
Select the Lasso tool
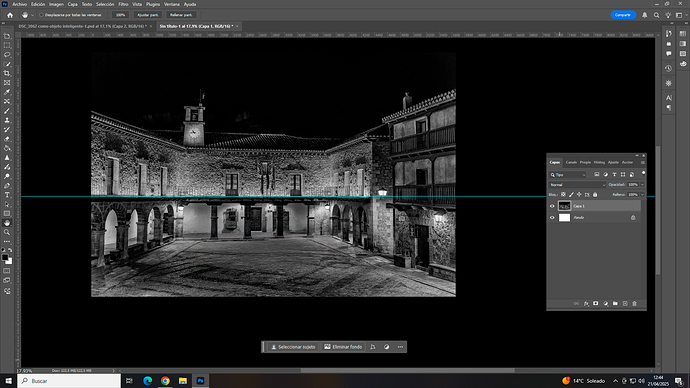coord(7,55)
